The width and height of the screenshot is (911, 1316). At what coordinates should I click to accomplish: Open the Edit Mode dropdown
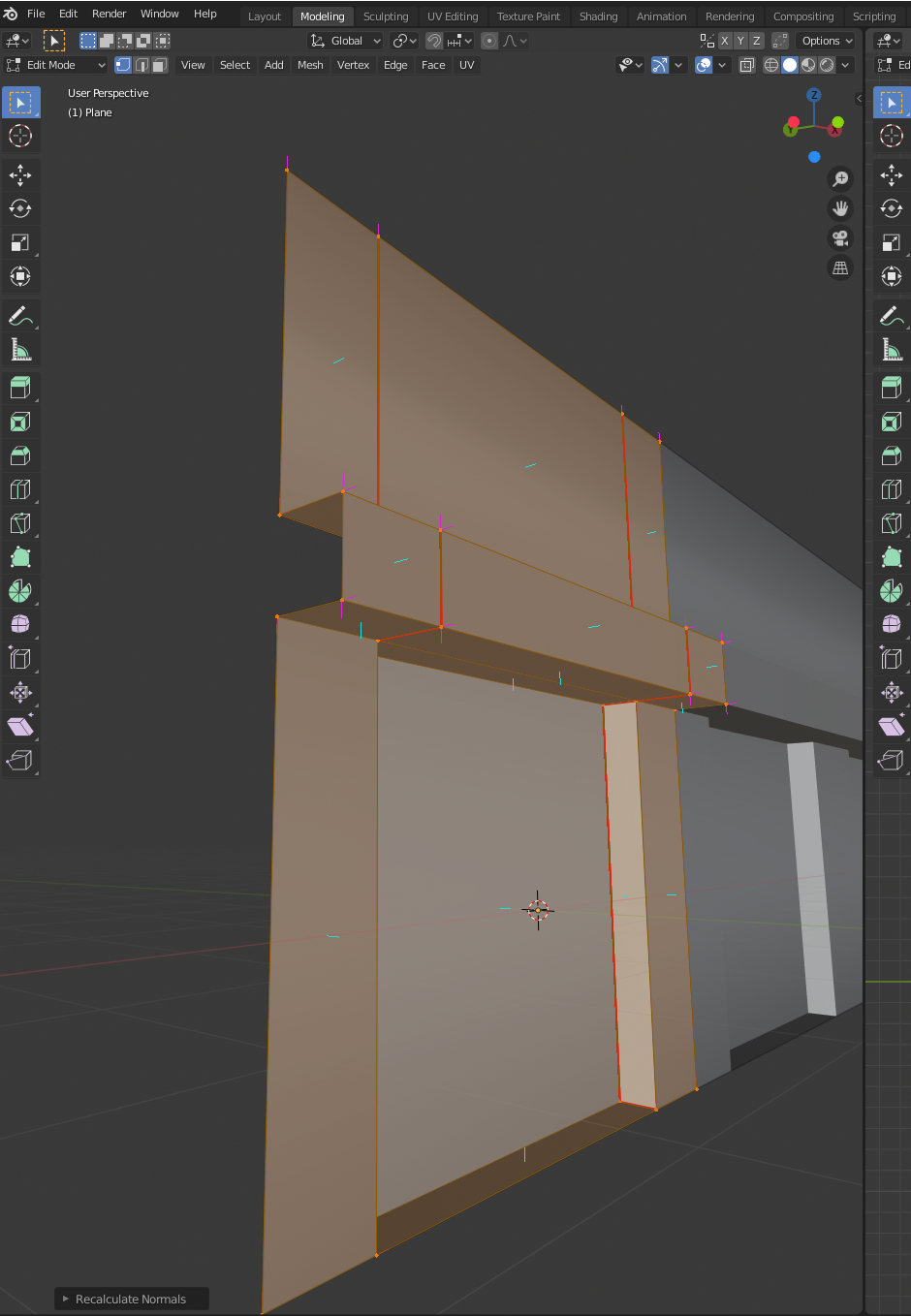[56, 65]
